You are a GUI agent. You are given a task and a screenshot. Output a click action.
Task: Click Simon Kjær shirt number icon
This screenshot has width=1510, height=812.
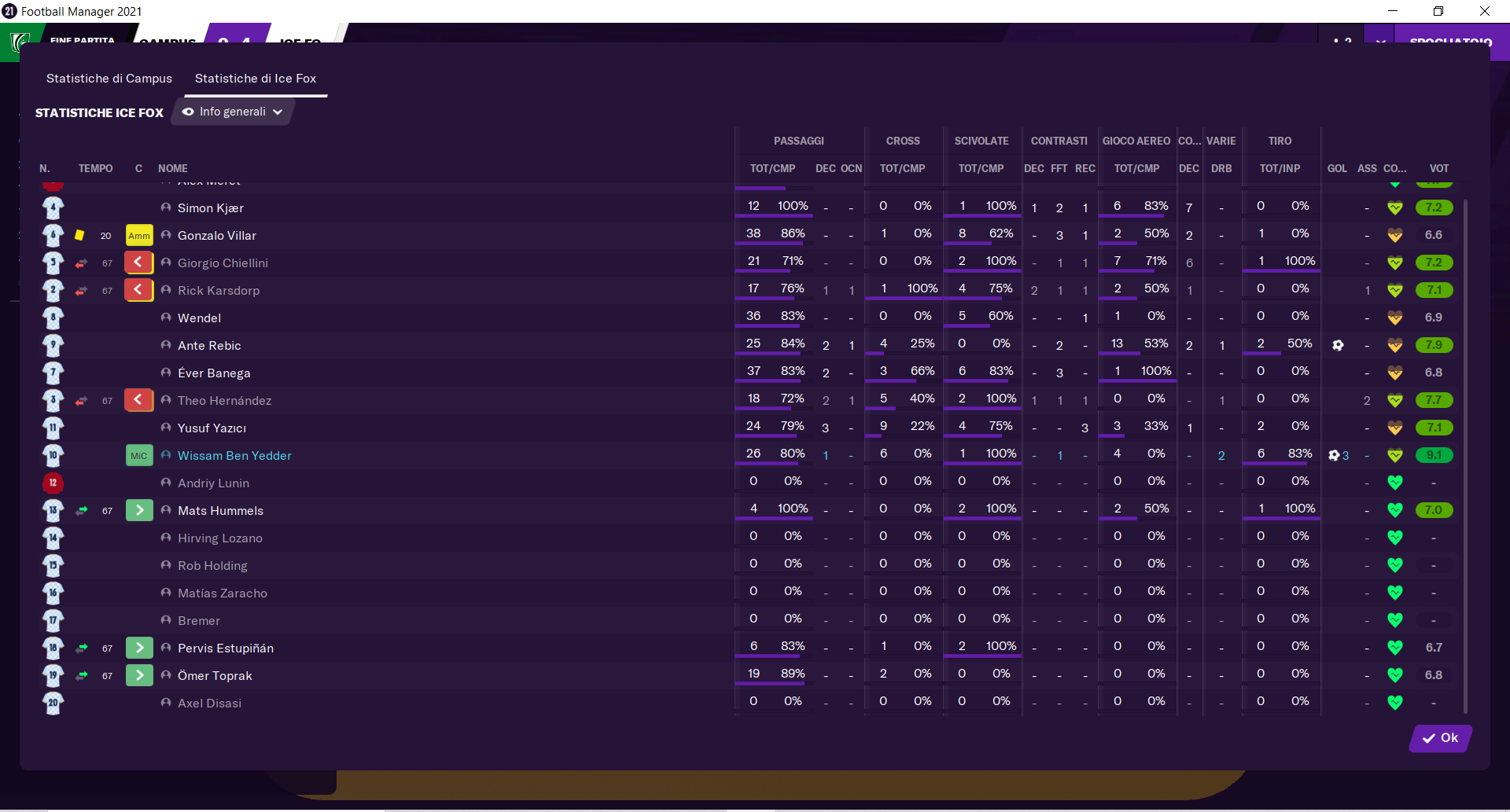pyautogui.click(x=53, y=208)
